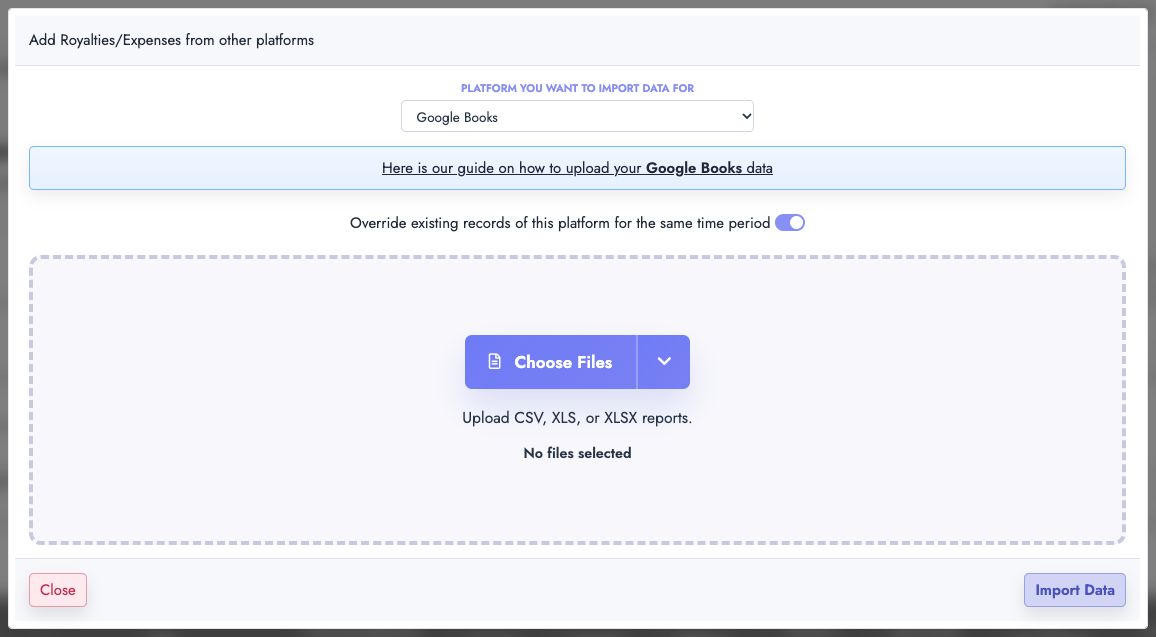Click the 'Override existing records' label text
The image size is (1156, 637).
pyautogui.click(x=560, y=223)
